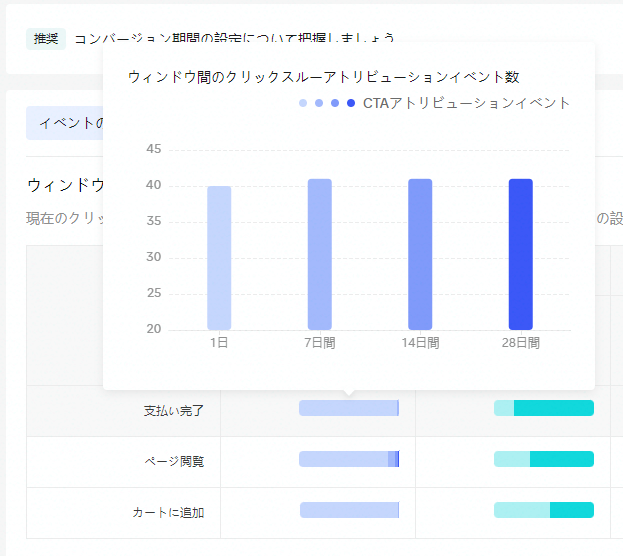
Task: Click blue bar in ページ閲覧 row
Action: (x=349, y=459)
